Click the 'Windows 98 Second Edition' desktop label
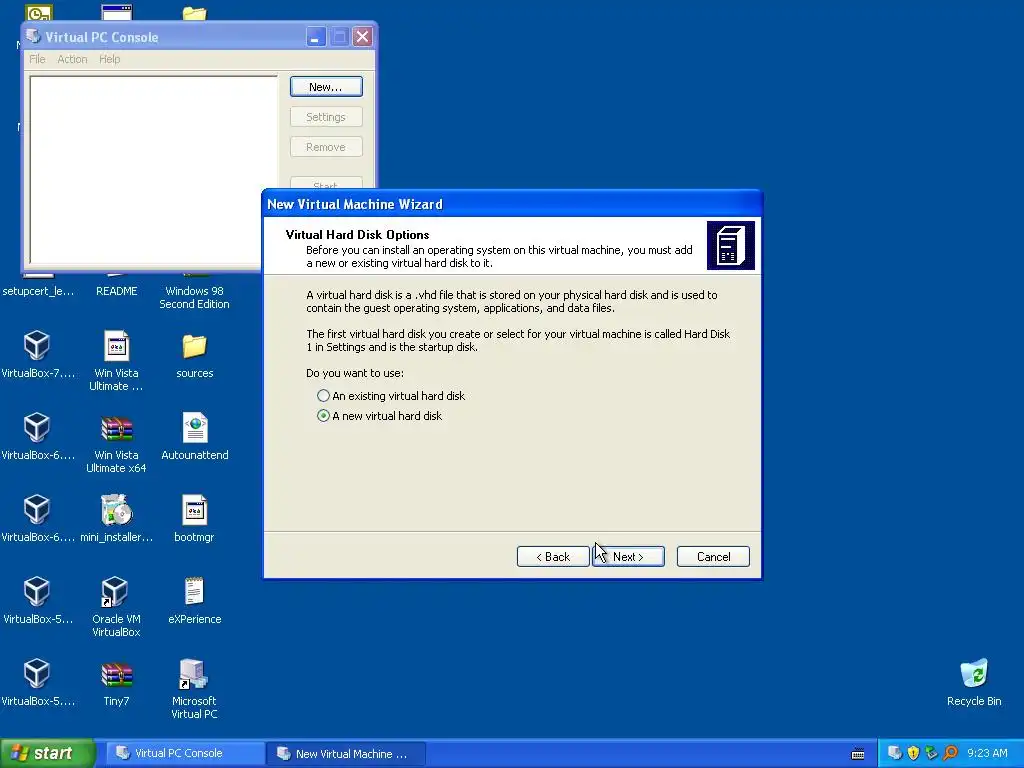Viewport: 1024px width, 768px height. coord(195,298)
